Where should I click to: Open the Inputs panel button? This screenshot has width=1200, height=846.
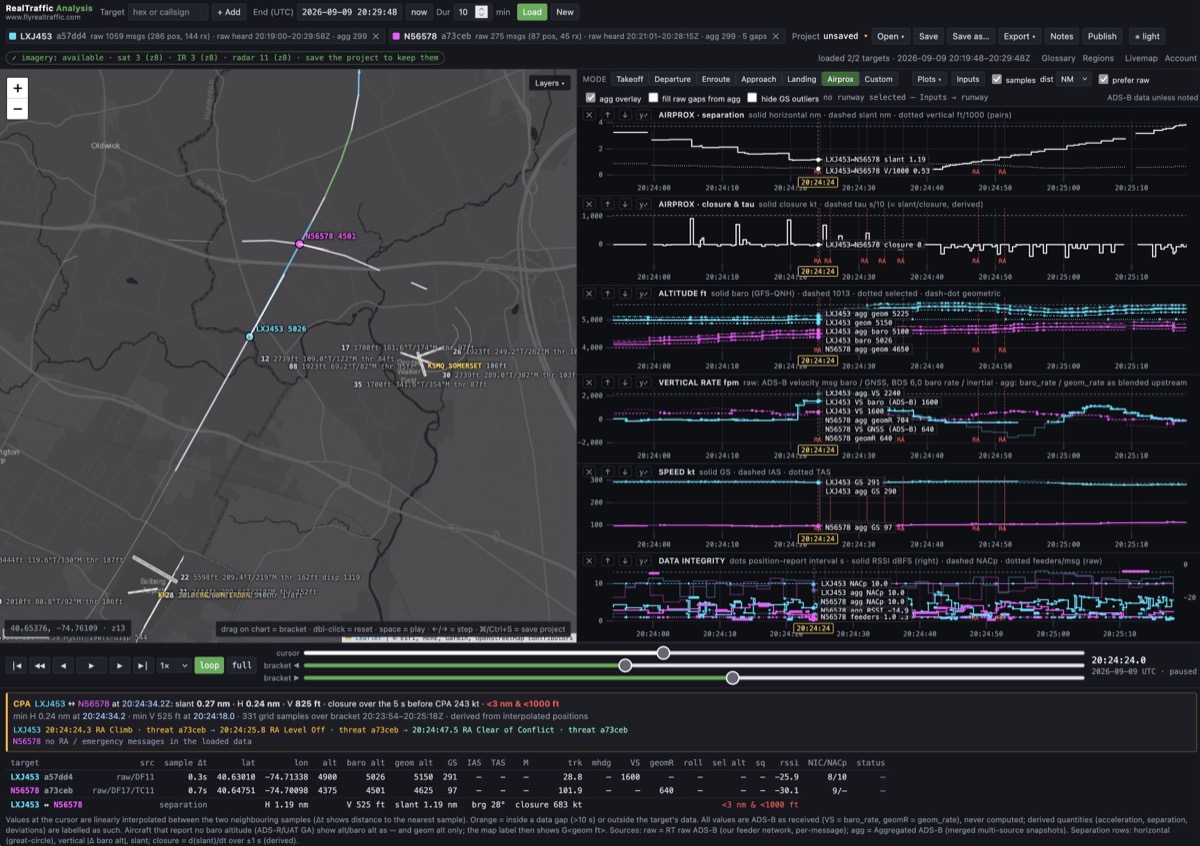point(968,79)
